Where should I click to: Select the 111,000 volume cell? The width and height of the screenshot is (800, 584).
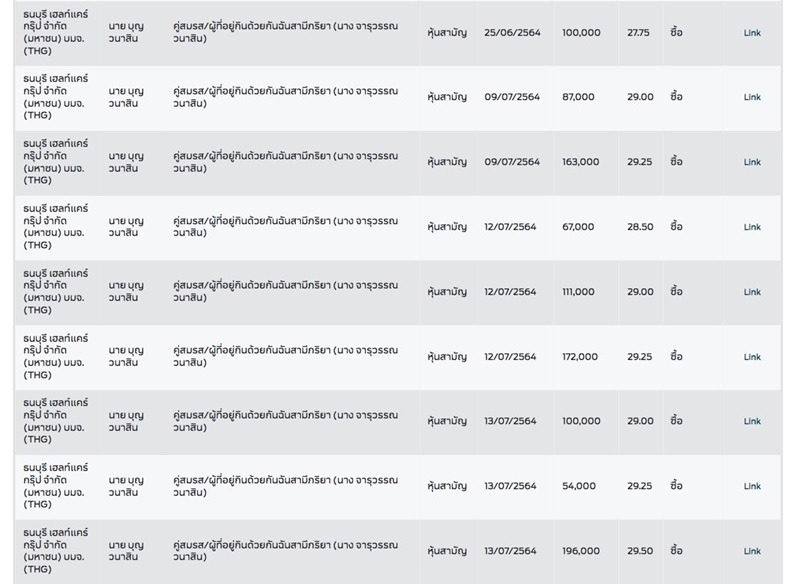pyautogui.click(x=579, y=292)
